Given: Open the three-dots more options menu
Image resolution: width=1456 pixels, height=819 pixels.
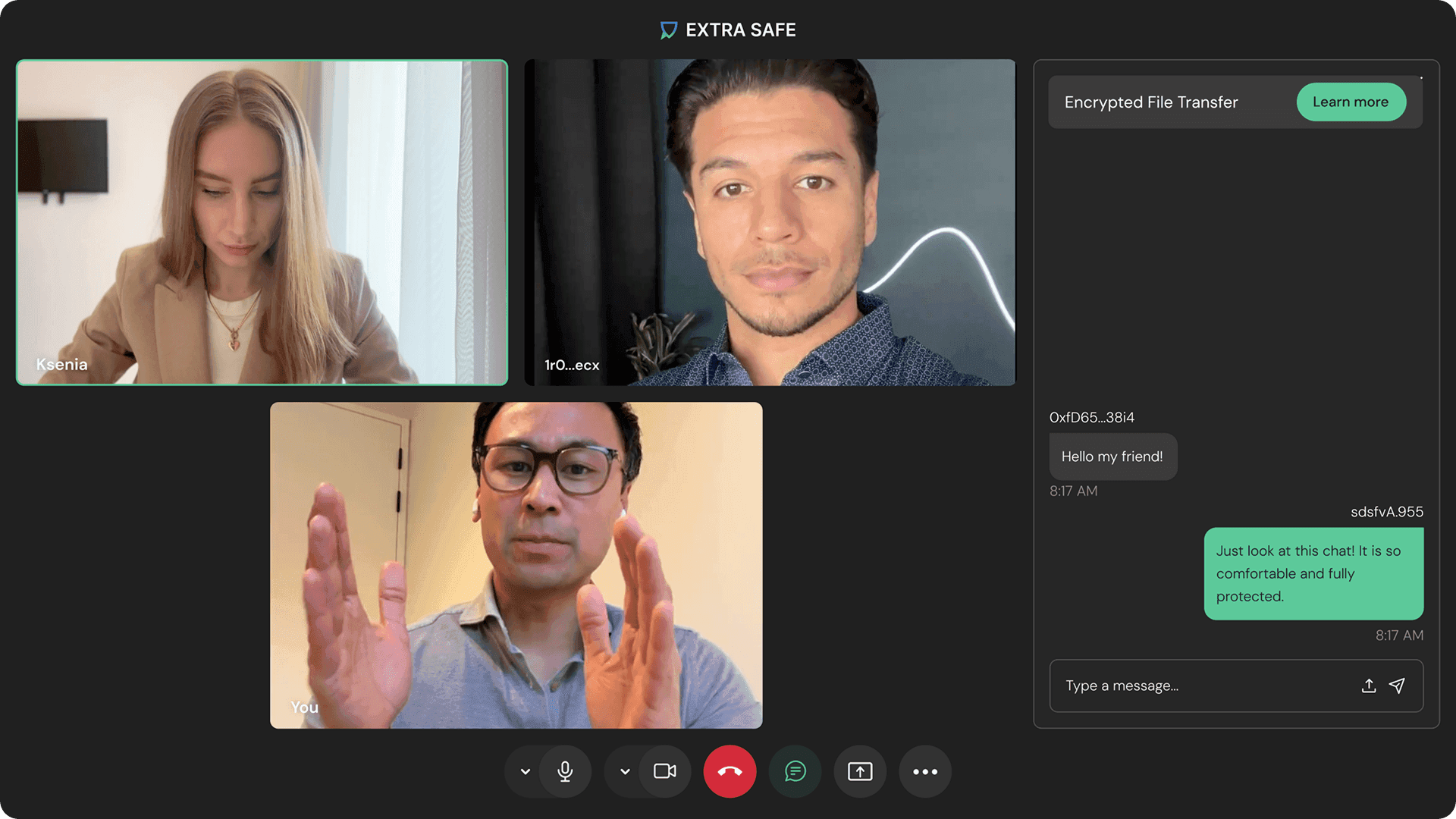Looking at the screenshot, I should tap(924, 771).
